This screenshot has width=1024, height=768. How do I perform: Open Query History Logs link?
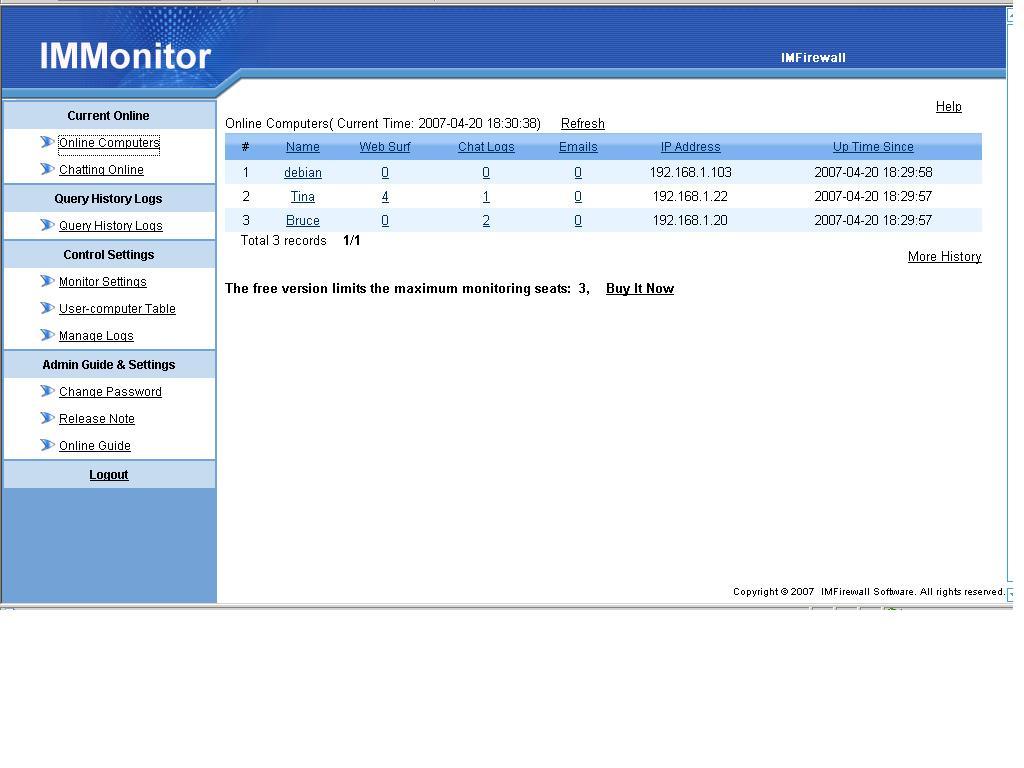tap(110, 226)
